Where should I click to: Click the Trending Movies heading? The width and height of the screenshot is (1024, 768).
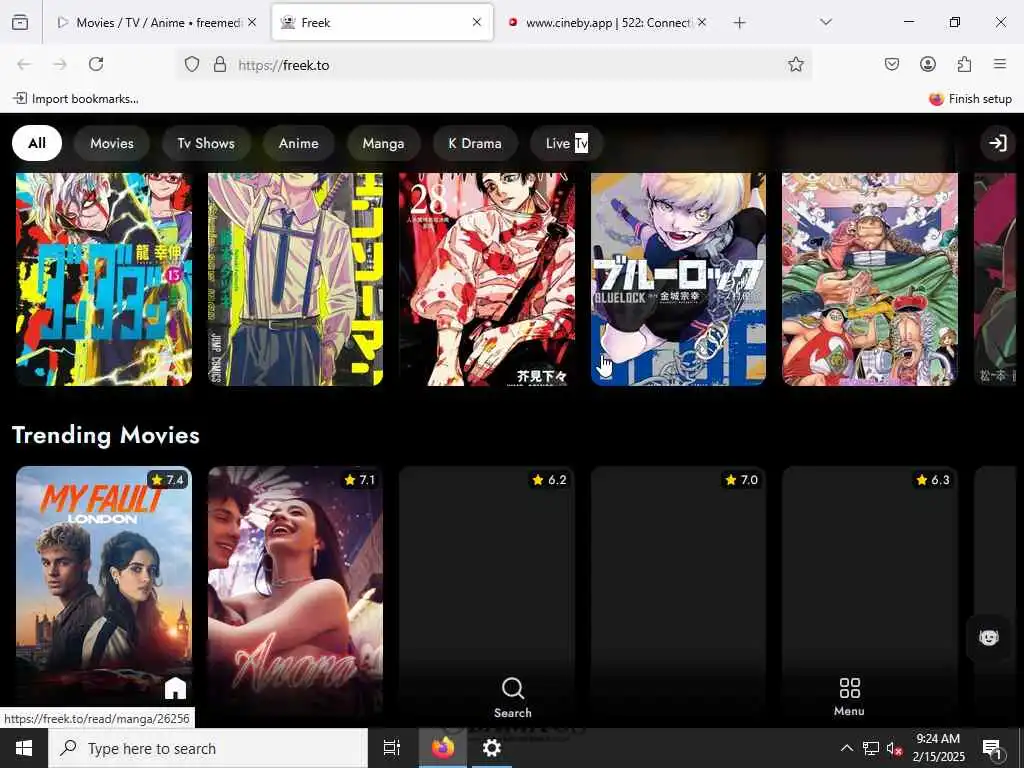(106, 435)
